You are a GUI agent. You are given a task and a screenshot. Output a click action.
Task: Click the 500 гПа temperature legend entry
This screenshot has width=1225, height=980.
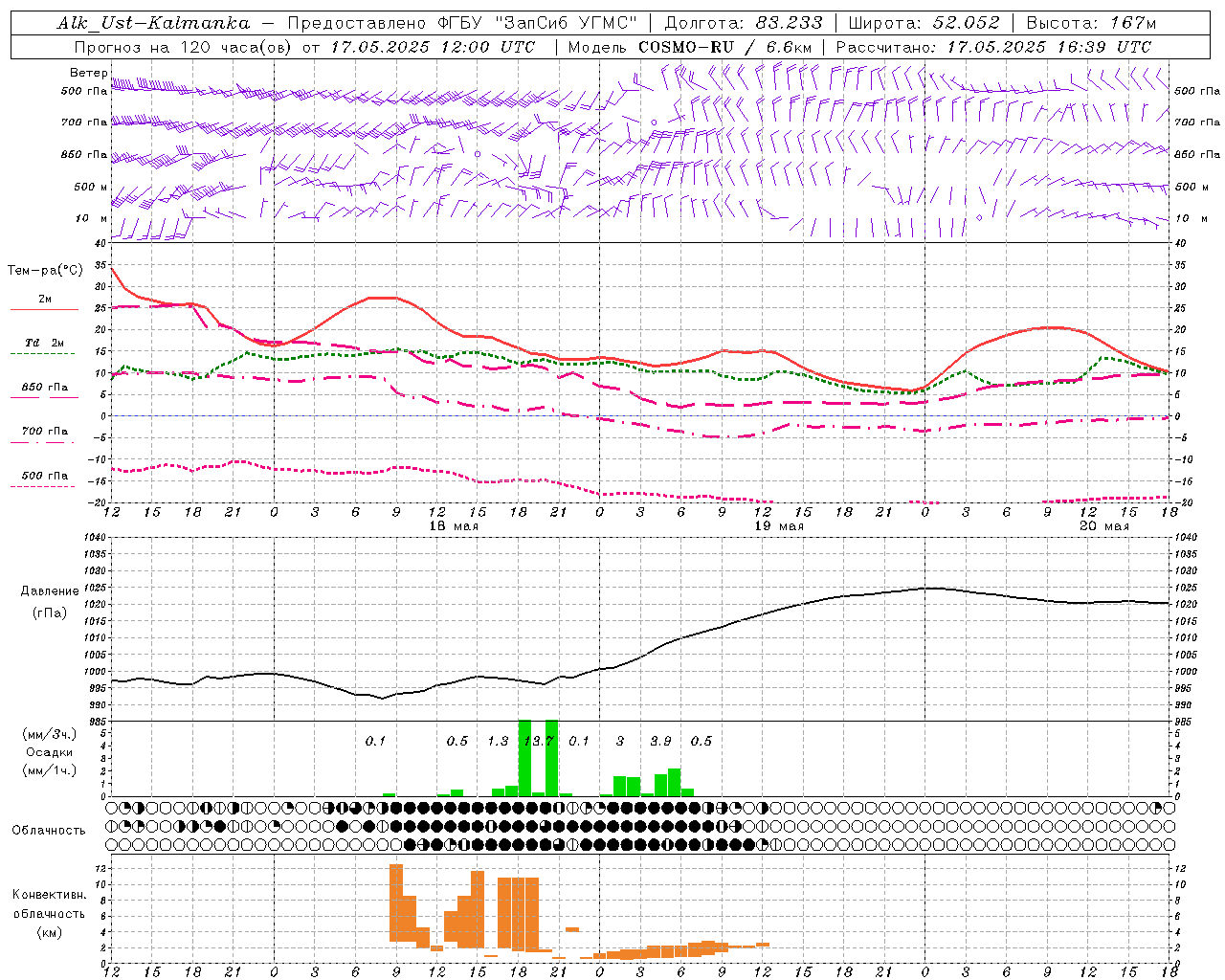[x=44, y=475]
